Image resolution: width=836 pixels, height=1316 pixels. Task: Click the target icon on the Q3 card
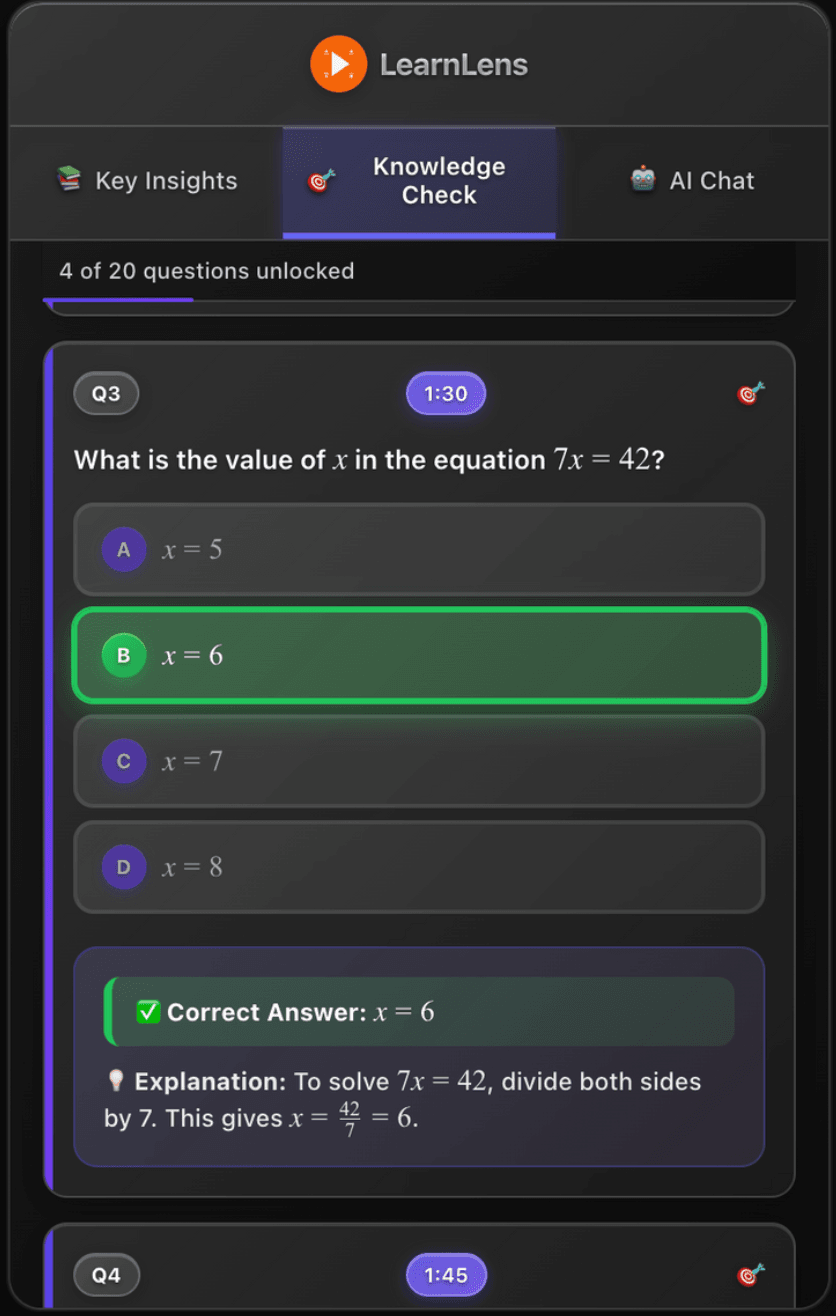(750, 393)
